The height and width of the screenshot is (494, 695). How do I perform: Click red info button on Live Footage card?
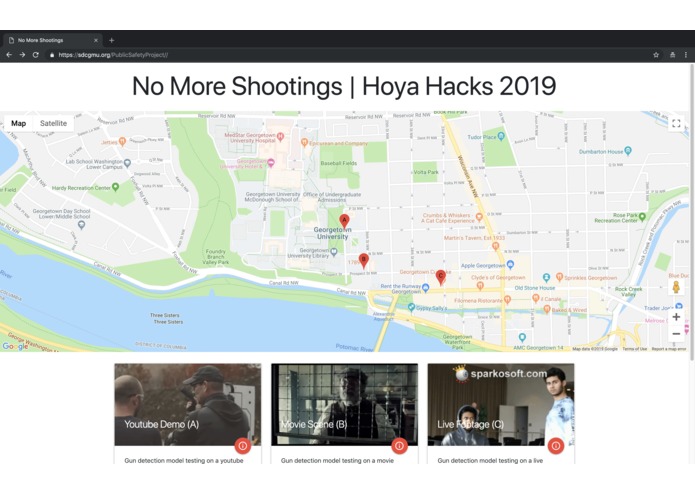(556, 445)
